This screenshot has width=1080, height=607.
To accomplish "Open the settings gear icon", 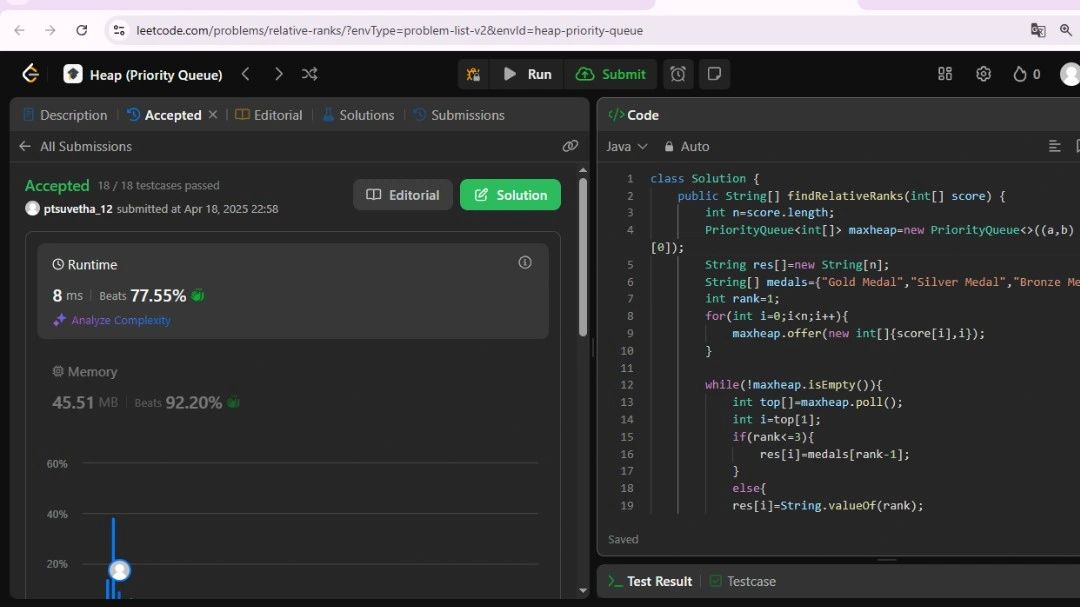I will tap(984, 74).
